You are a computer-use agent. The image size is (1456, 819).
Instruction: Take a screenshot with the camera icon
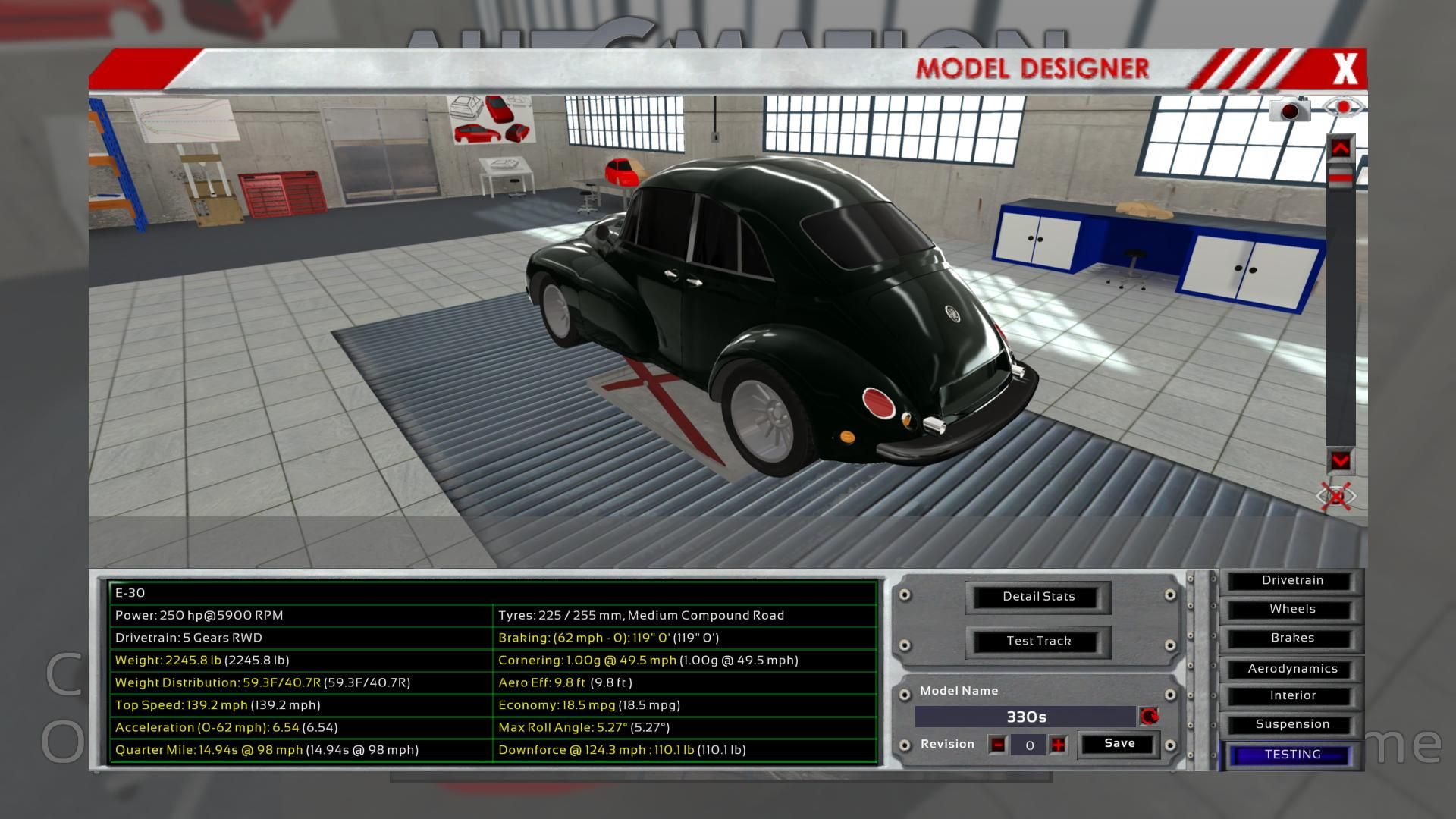(1289, 110)
